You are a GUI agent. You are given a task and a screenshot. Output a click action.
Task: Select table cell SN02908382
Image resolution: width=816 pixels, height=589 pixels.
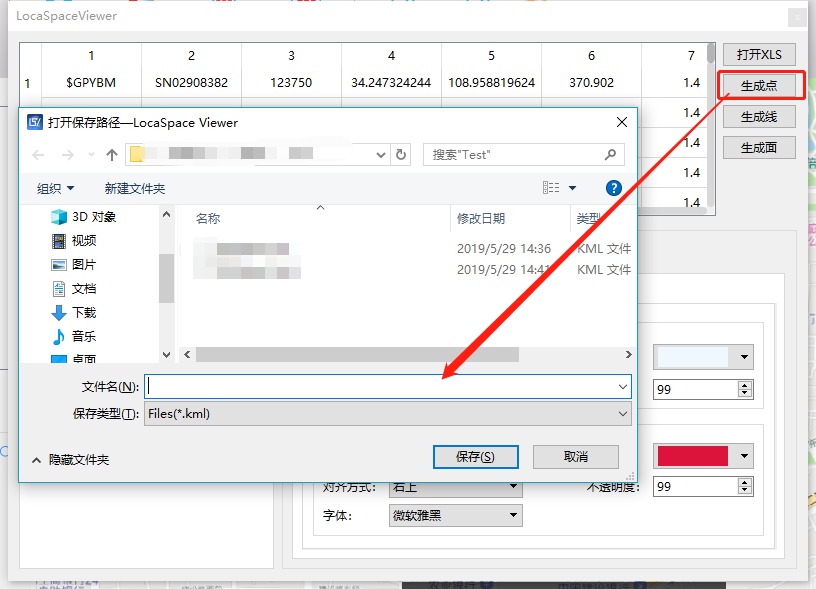click(x=192, y=83)
